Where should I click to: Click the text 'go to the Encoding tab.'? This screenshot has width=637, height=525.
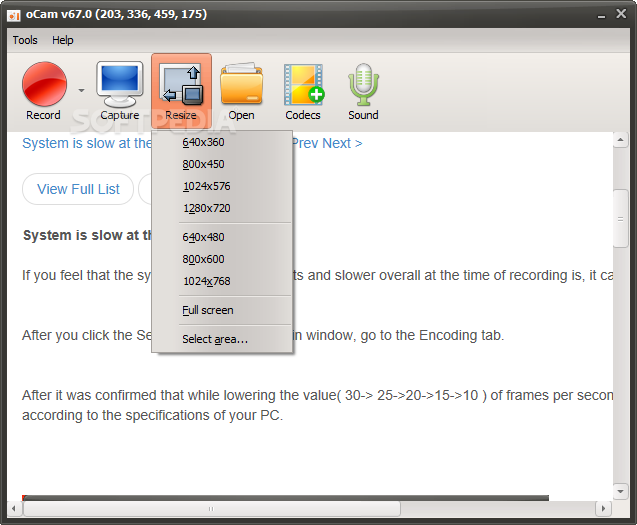click(x=432, y=335)
